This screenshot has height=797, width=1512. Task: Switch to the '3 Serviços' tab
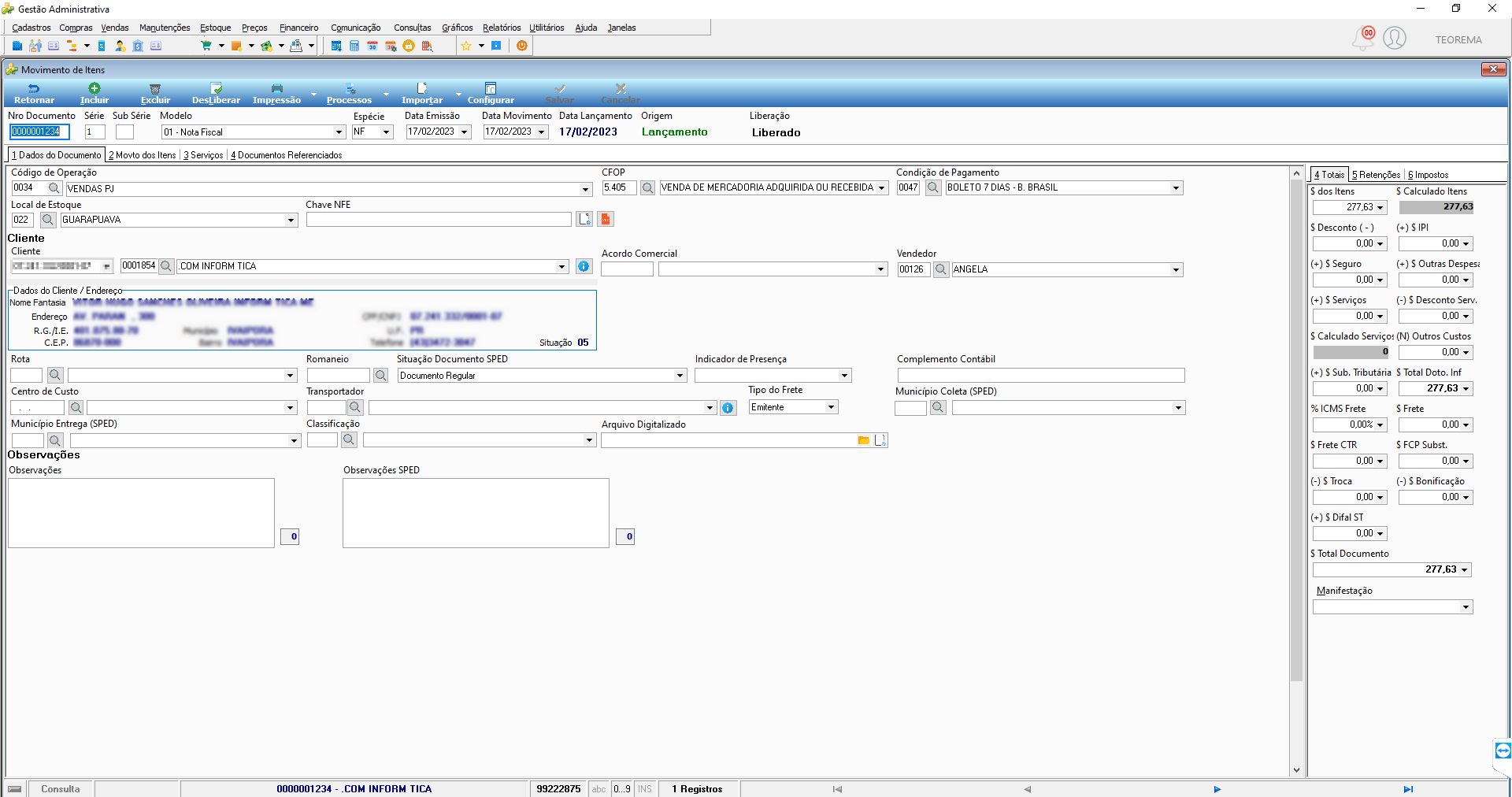click(x=203, y=155)
